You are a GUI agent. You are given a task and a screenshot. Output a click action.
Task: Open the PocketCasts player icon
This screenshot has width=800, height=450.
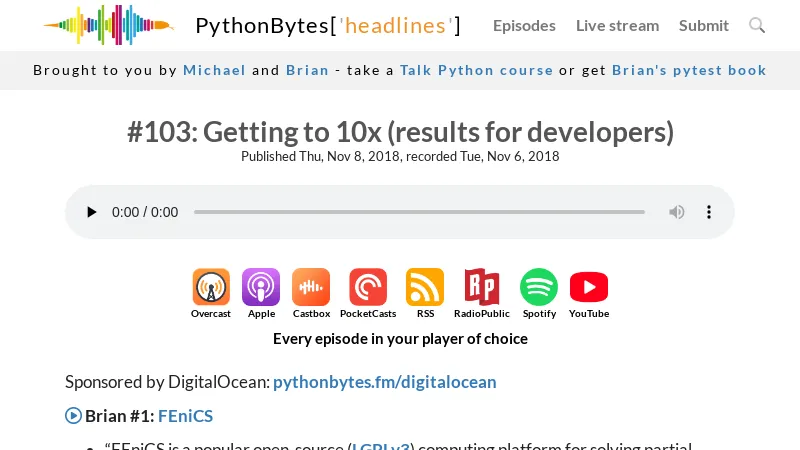pyautogui.click(x=368, y=288)
